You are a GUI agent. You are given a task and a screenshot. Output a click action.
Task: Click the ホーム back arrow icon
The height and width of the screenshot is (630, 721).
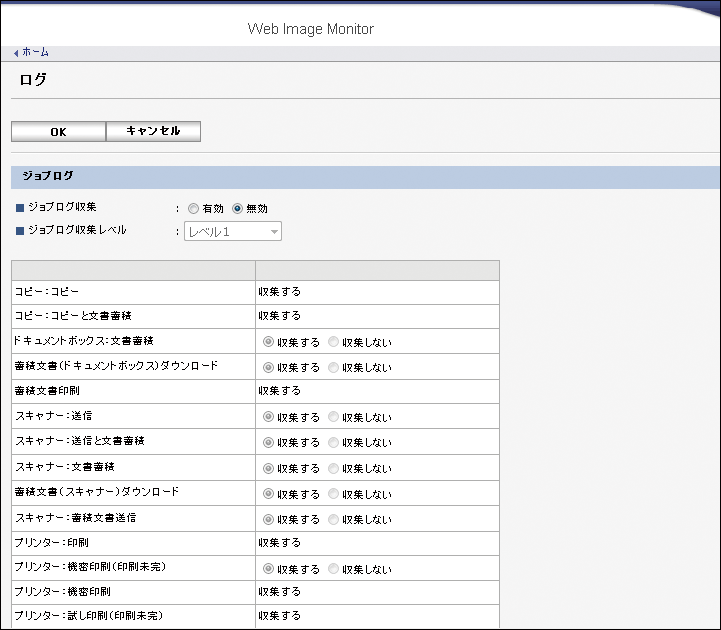(16, 53)
